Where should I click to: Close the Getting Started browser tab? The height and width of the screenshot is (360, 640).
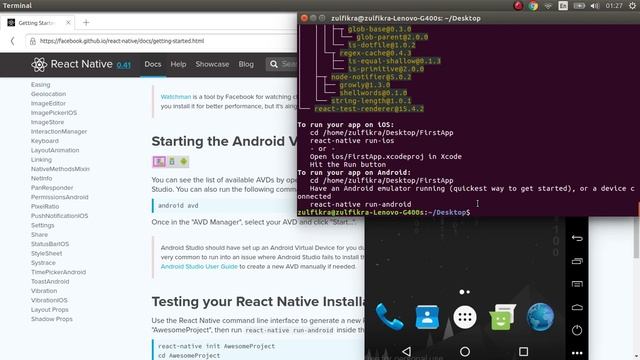(68, 22)
